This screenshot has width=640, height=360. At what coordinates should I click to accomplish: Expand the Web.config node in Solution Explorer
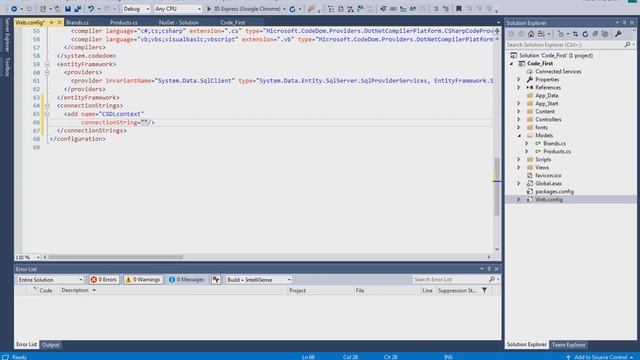pyautogui.click(x=519, y=200)
